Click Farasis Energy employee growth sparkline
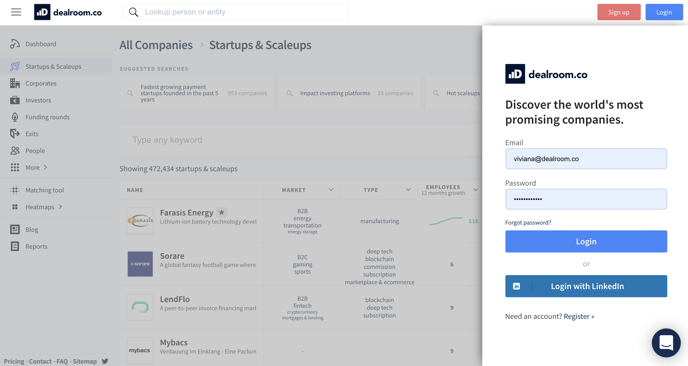 pyautogui.click(x=446, y=221)
